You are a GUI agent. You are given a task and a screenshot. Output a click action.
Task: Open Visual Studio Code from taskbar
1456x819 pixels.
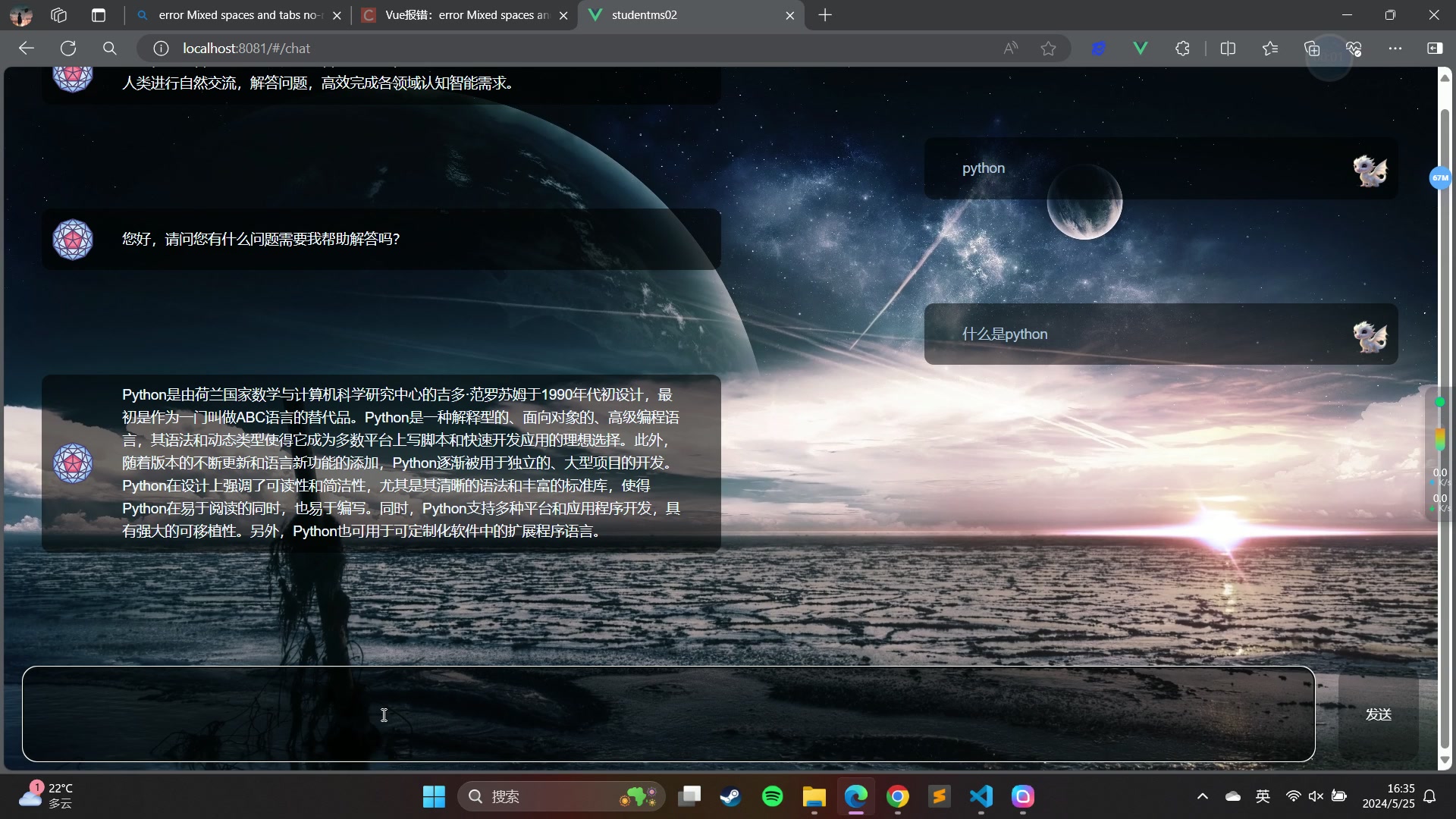(x=981, y=796)
